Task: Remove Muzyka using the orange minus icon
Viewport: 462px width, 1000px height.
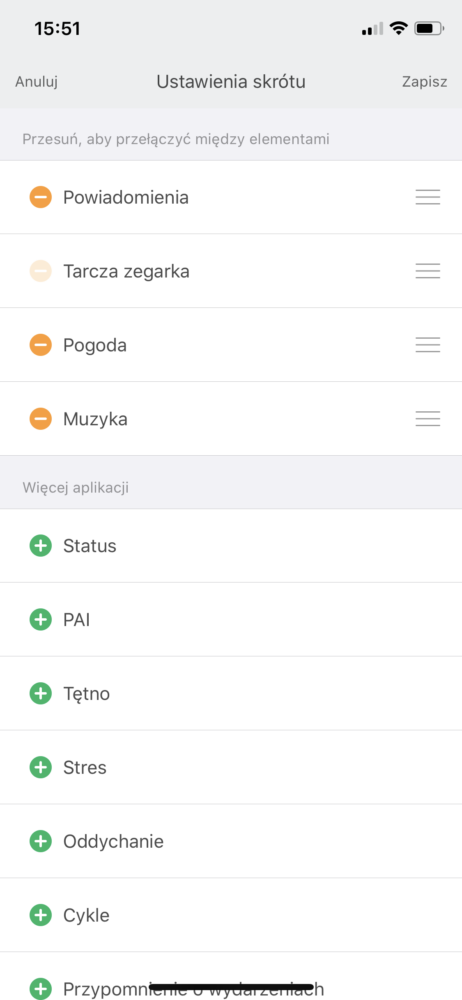Action: [40, 419]
